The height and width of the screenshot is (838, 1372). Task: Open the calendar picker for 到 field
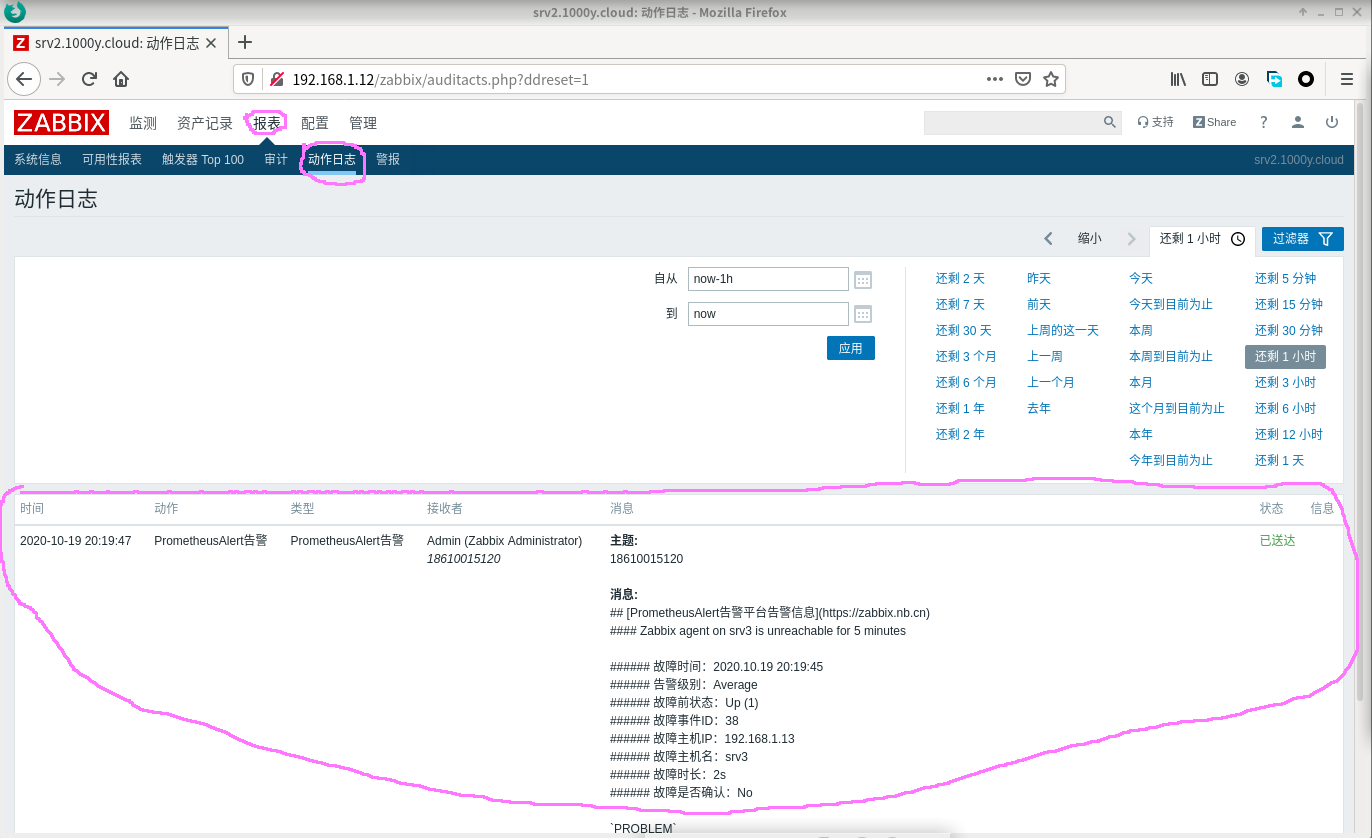(x=863, y=314)
